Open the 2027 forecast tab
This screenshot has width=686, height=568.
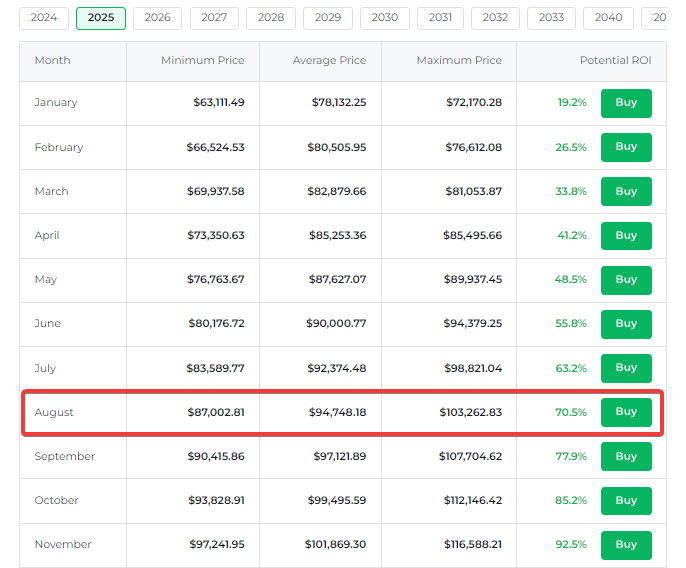coord(214,18)
